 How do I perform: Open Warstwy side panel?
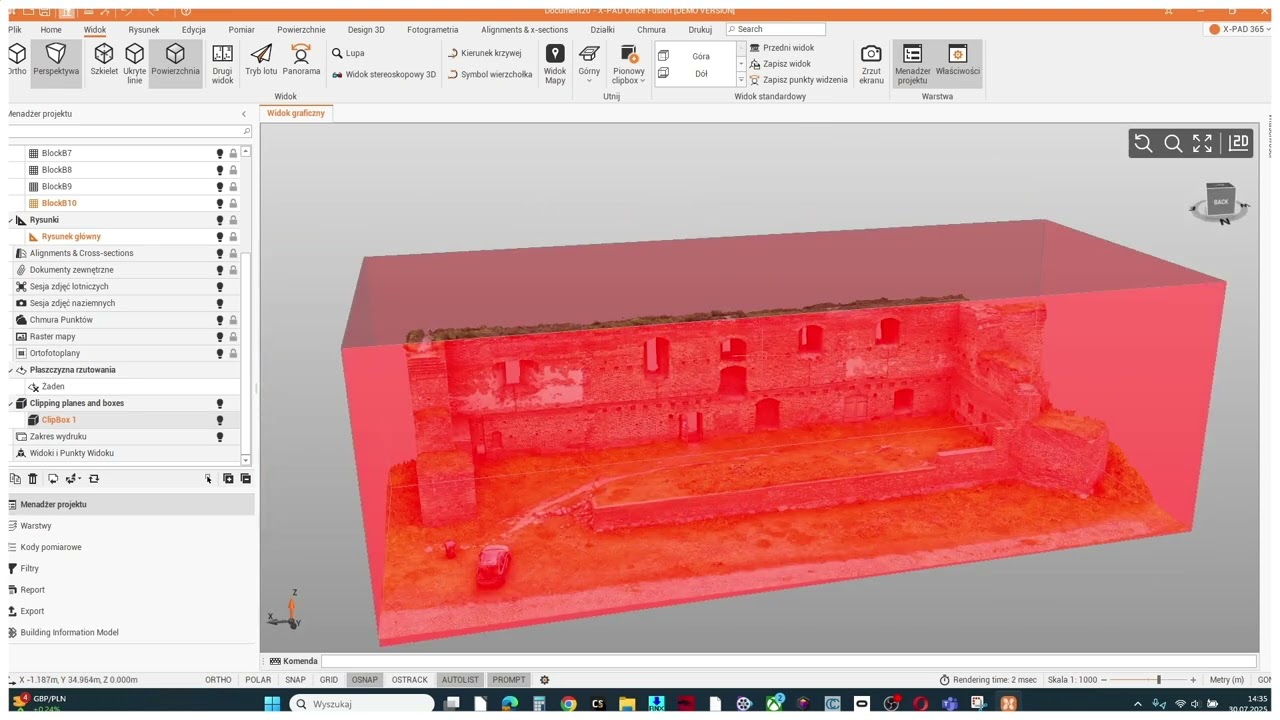click(36, 526)
